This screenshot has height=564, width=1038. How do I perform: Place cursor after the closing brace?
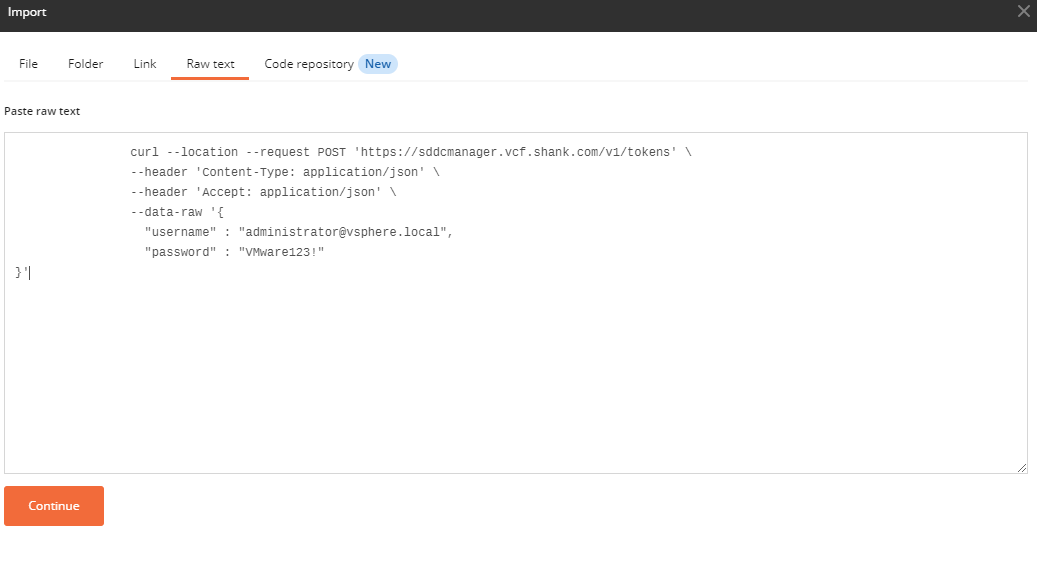[29, 272]
